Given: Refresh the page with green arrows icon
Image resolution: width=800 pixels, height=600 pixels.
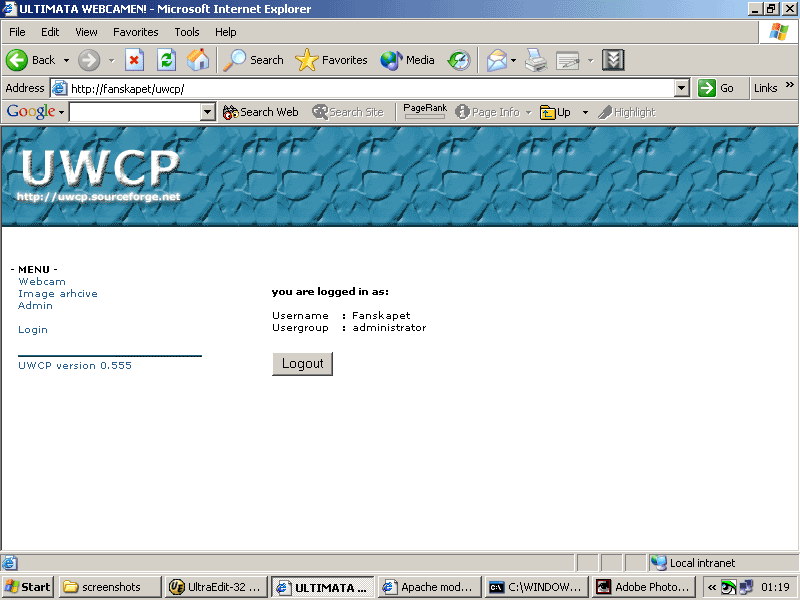Looking at the screenshot, I should click(166, 60).
